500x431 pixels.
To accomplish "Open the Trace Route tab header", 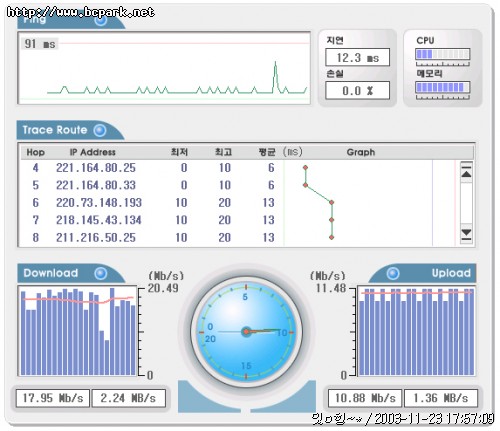I will coord(70,130).
